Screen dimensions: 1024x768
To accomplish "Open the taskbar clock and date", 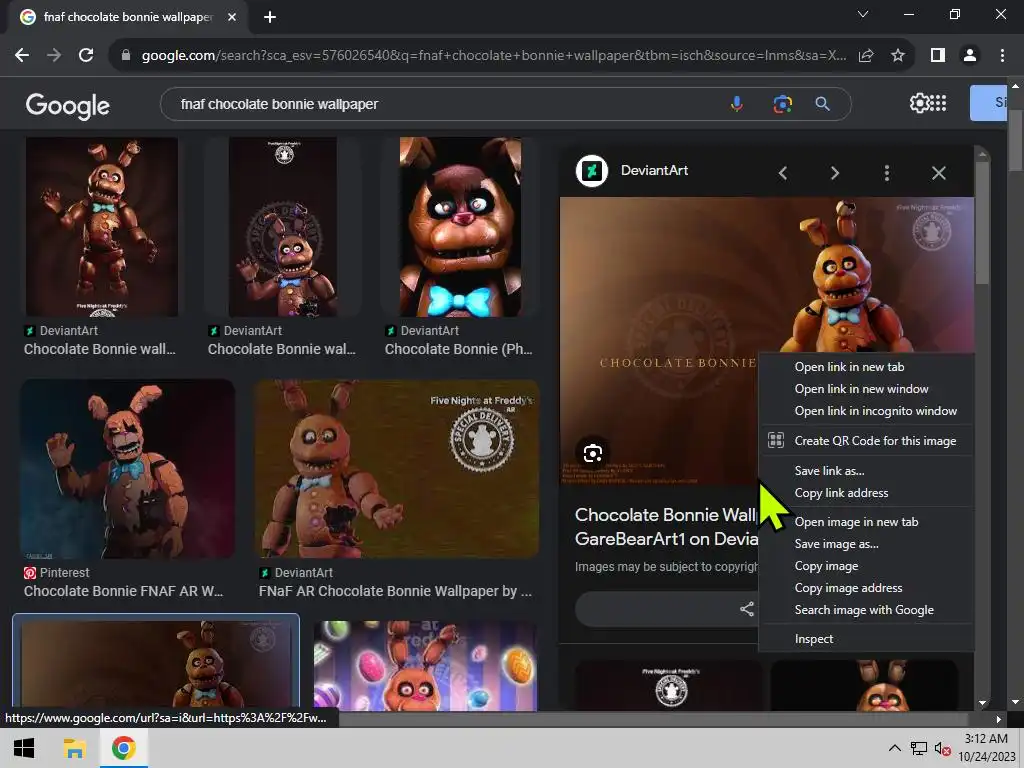I will (x=986, y=748).
